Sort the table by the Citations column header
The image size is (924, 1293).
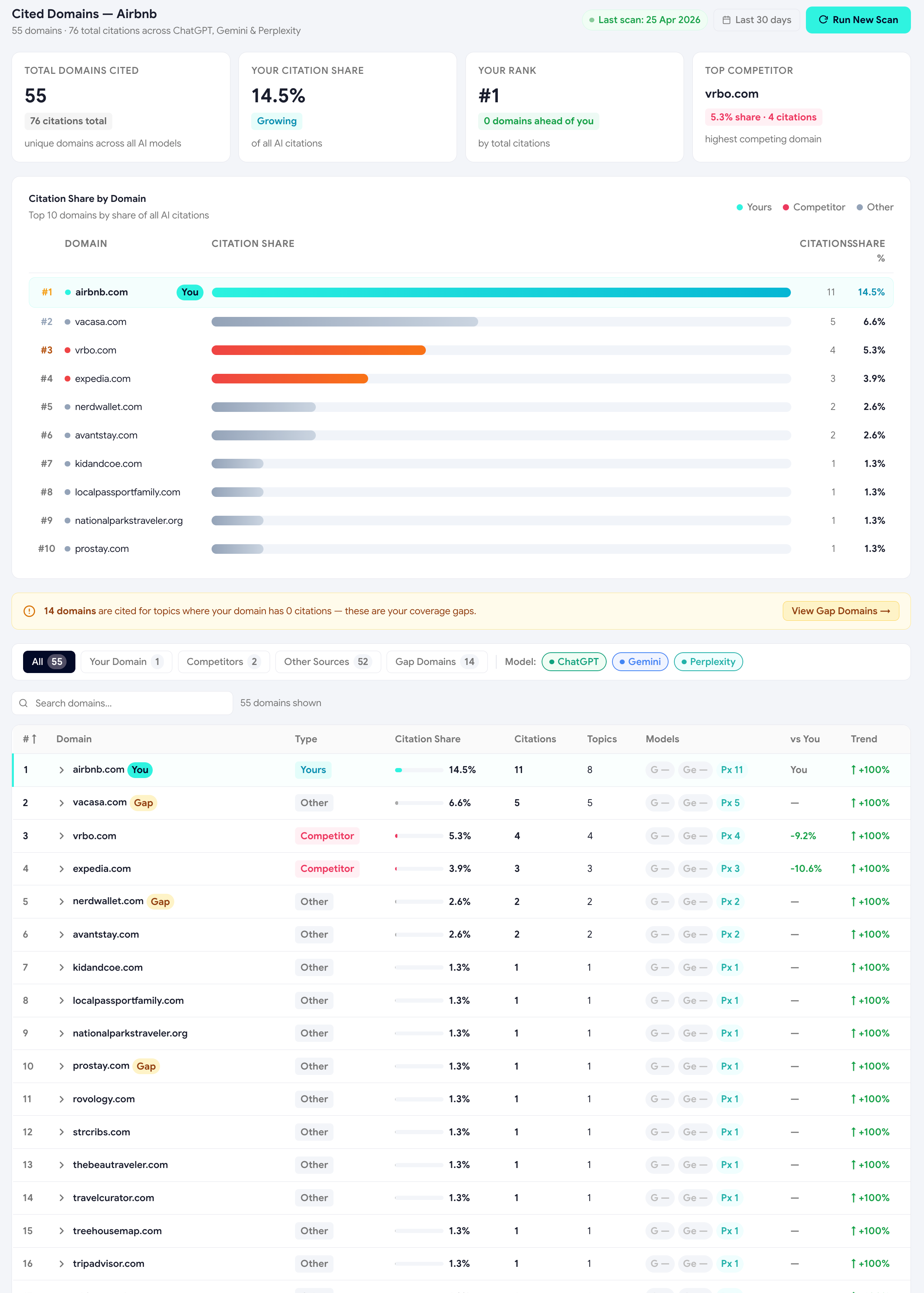[535, 739]
